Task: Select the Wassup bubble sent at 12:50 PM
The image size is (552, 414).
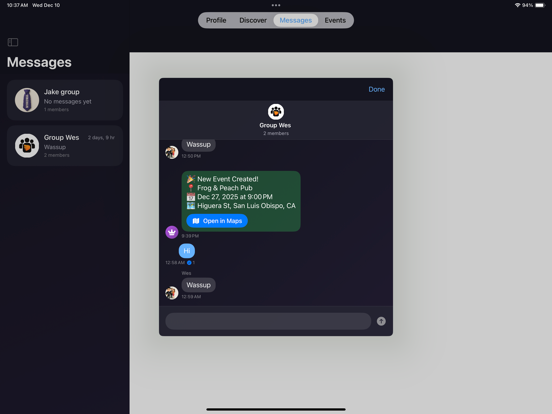Action: coord(199,145)
